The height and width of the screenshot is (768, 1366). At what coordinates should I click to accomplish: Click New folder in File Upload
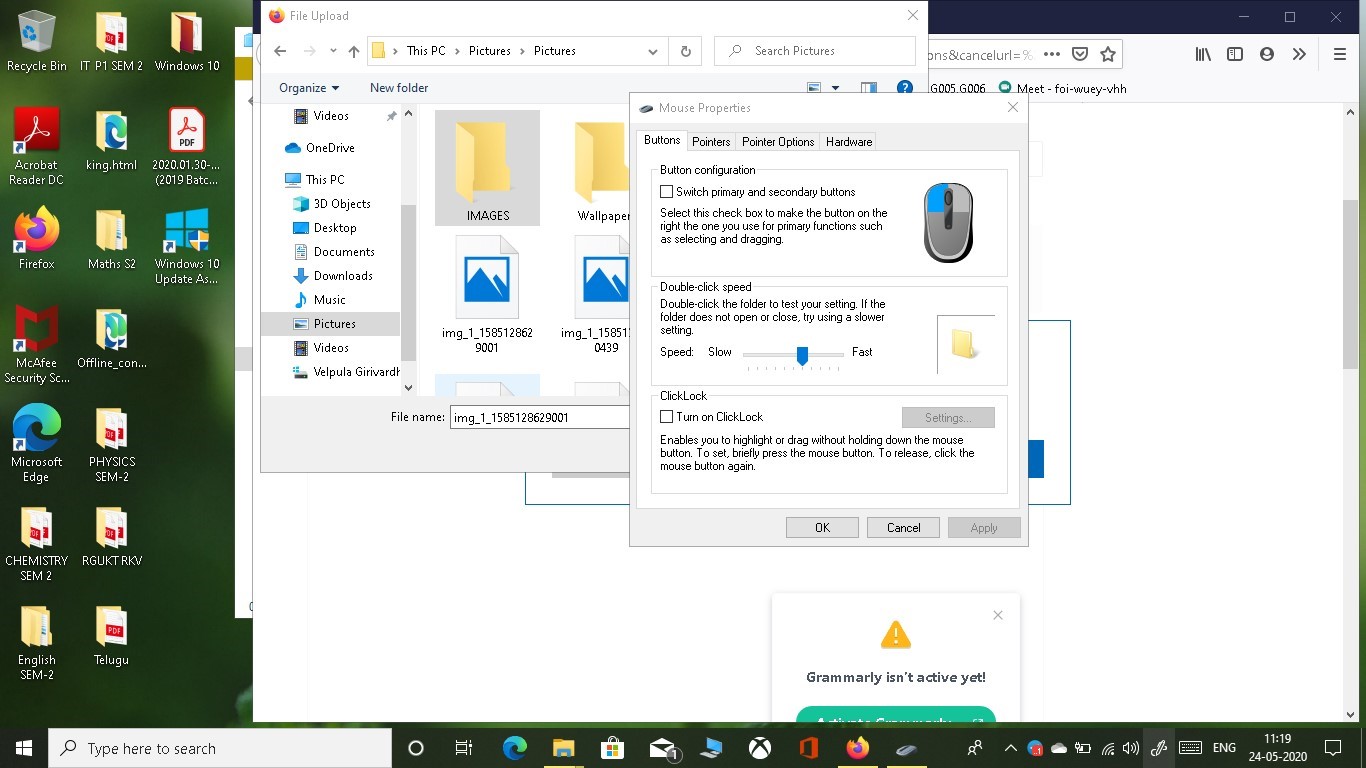click(399, 88)
